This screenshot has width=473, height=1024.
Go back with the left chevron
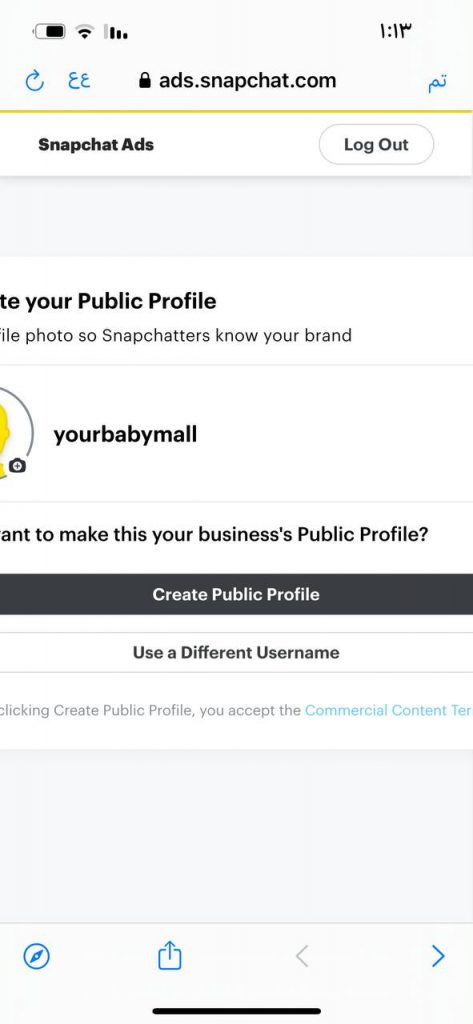[301, 957]
